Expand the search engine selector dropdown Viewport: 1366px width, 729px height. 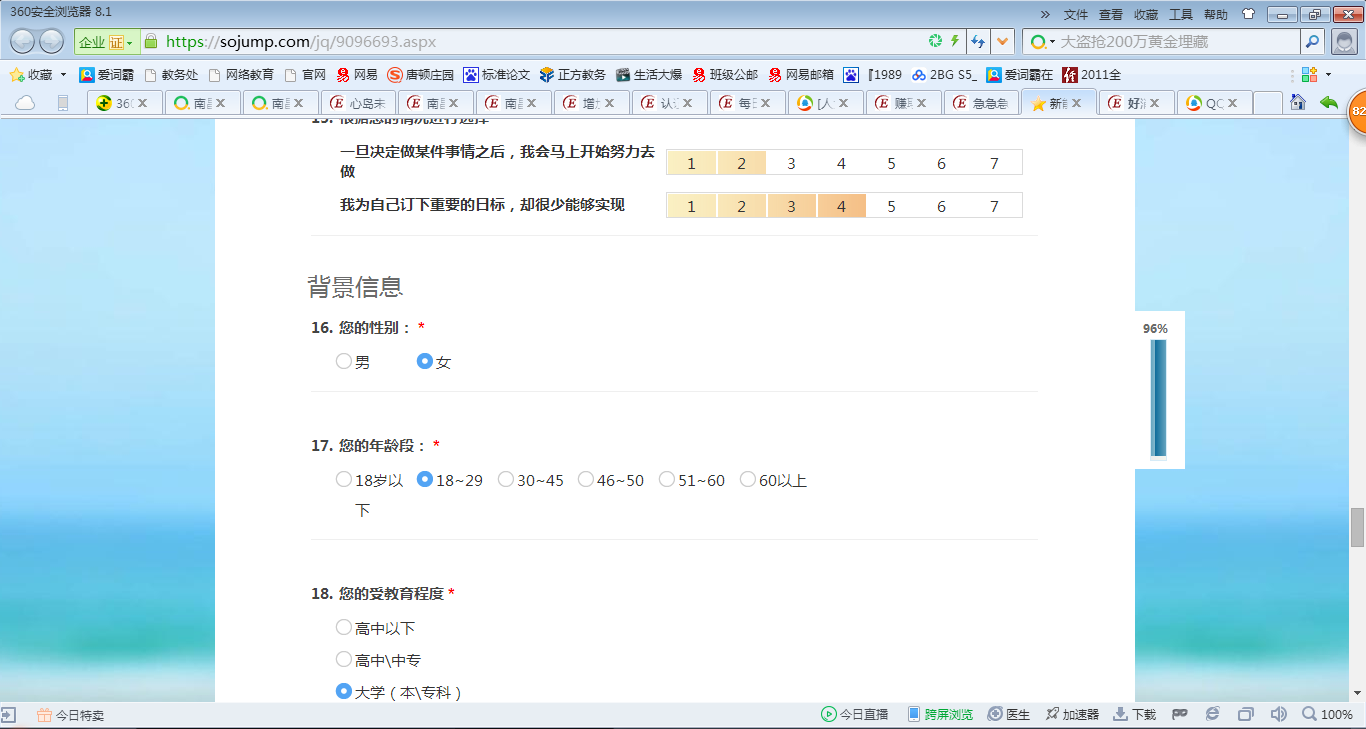pos(1053,42)
